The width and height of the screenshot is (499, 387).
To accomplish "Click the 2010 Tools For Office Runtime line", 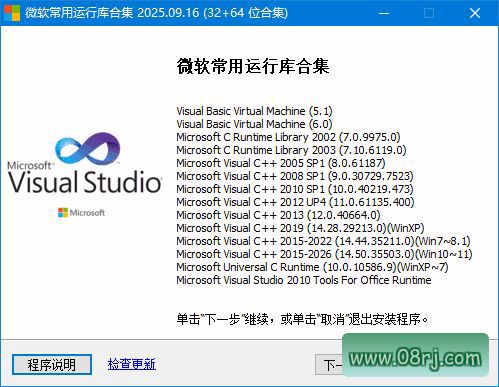I will pyautogui.click(x=304, y=280).
